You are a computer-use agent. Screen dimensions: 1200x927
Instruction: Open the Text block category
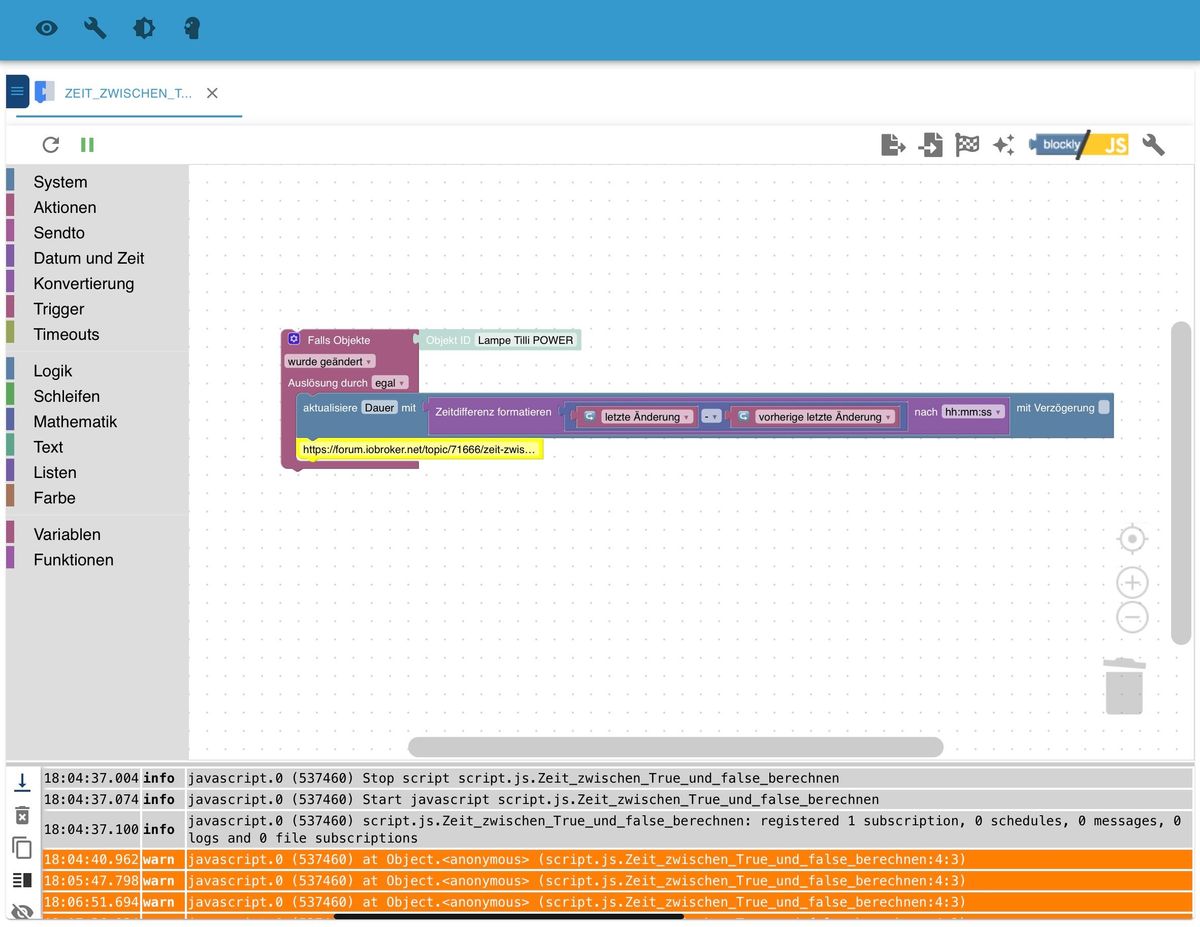pyautogui.click(x=48, y=447)
